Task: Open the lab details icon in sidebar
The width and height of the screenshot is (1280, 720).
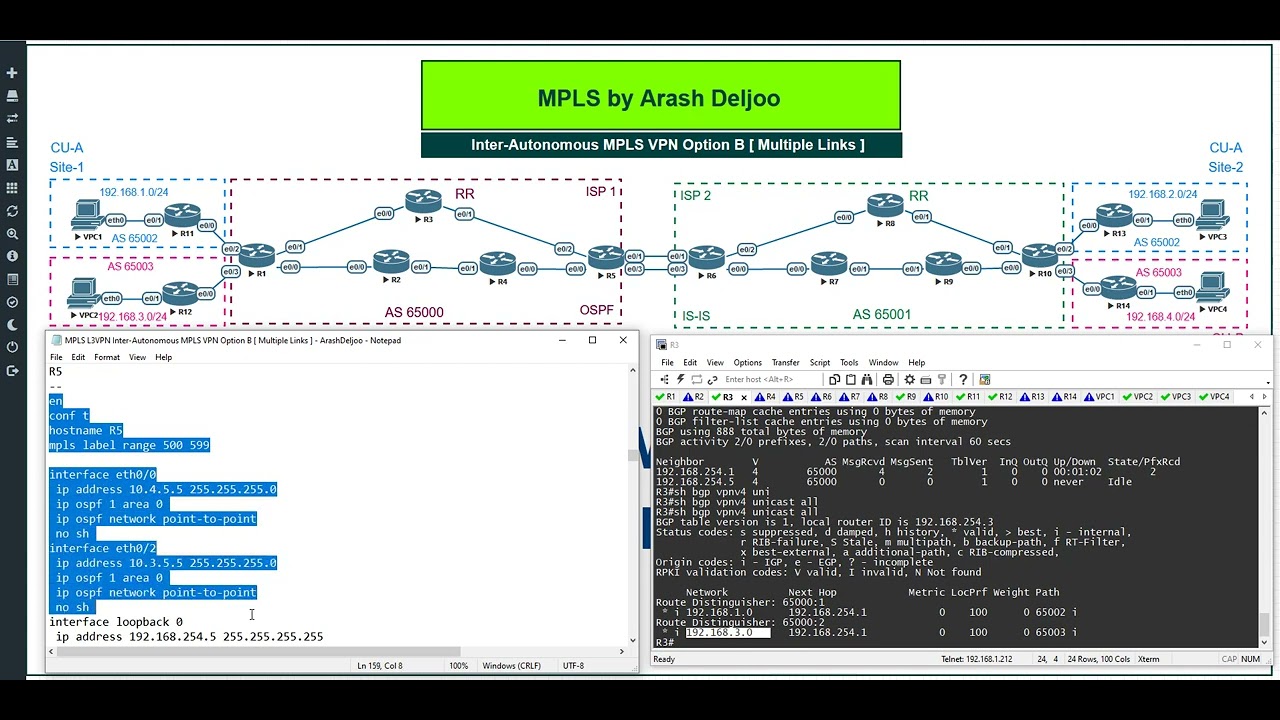Action: click(x=12, y=279)
